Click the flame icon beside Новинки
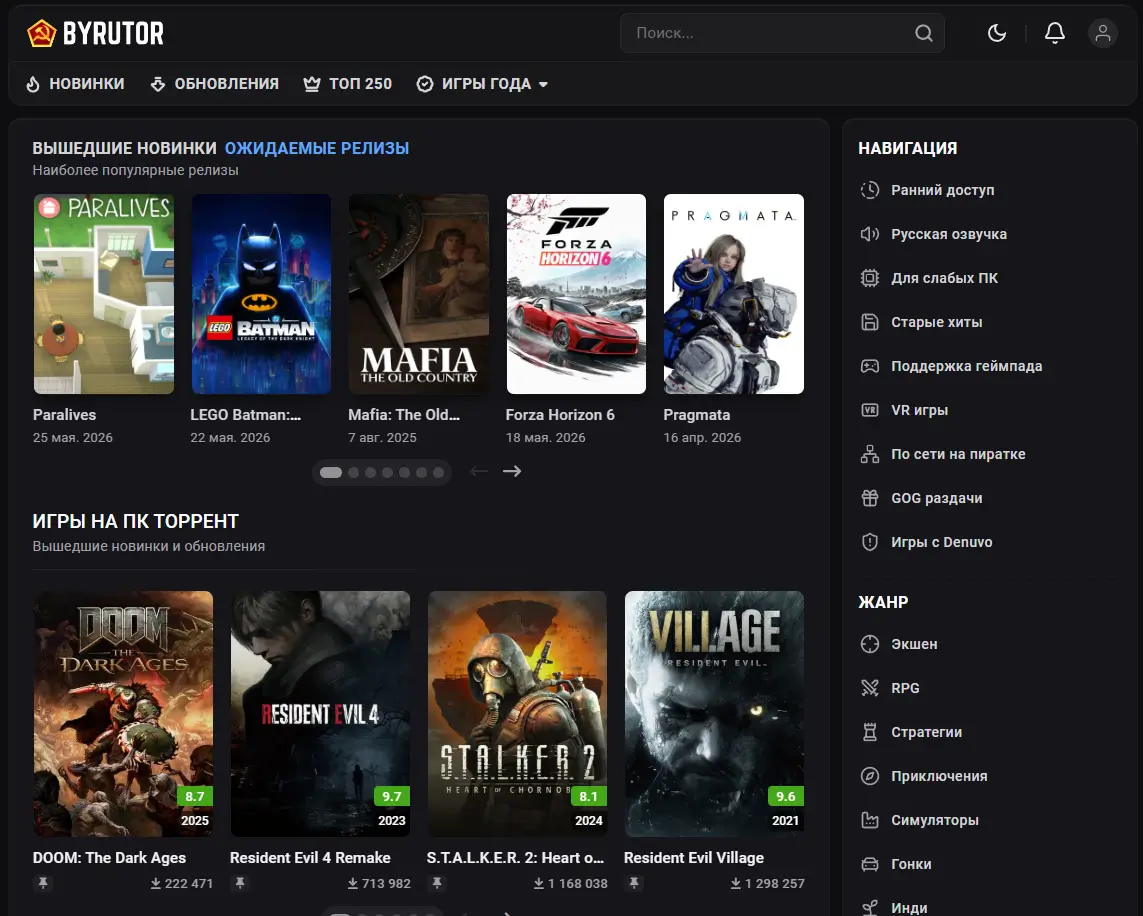This screenshot has height=916, width=1143. click(33, 84)
